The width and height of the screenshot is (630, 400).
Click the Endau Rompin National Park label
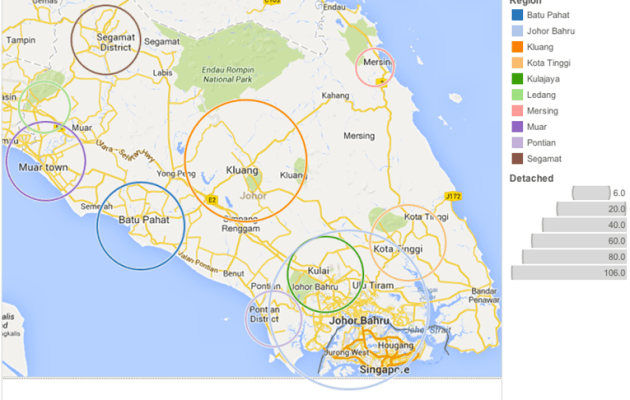click(228, 74)
